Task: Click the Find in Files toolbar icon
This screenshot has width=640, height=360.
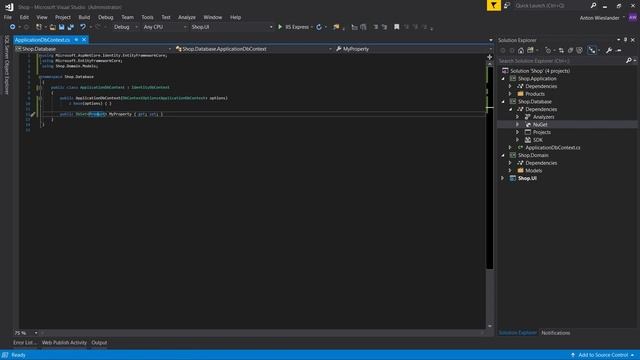Action: [x=336, y=27]
